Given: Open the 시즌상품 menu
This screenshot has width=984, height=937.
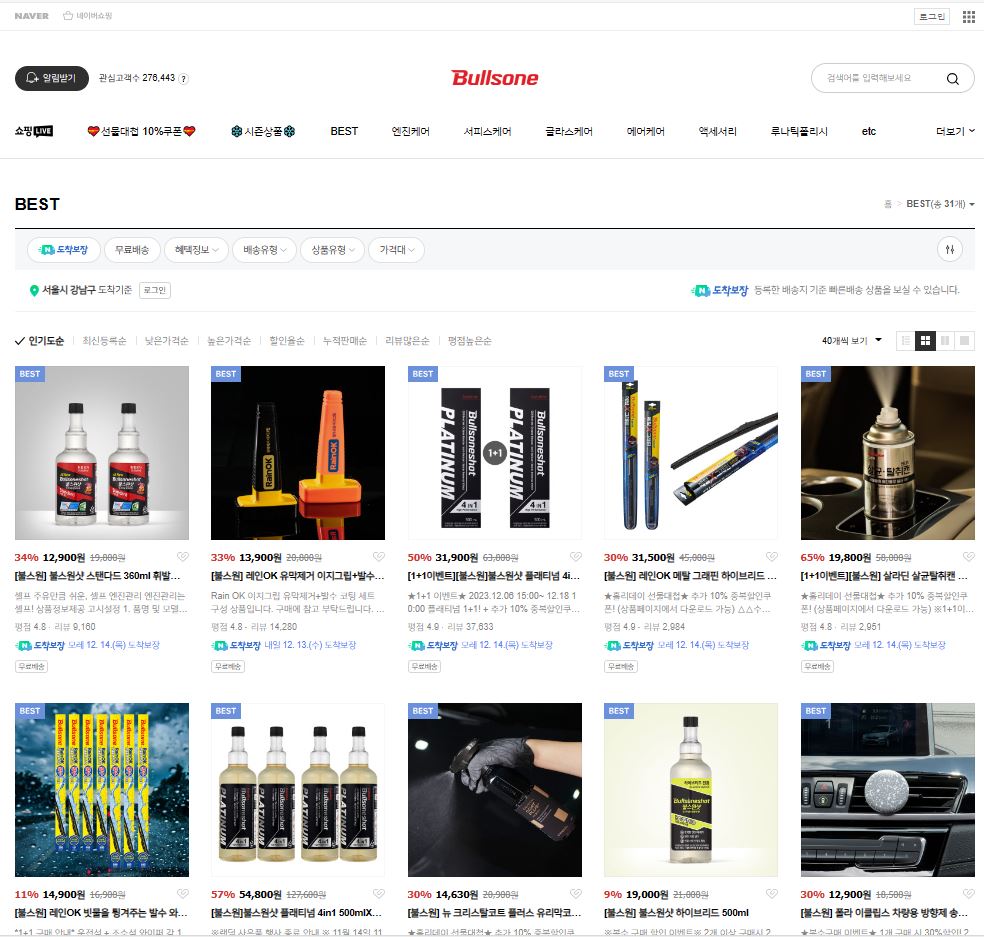Looking at the screenshot, I should [x=263, y=131].
